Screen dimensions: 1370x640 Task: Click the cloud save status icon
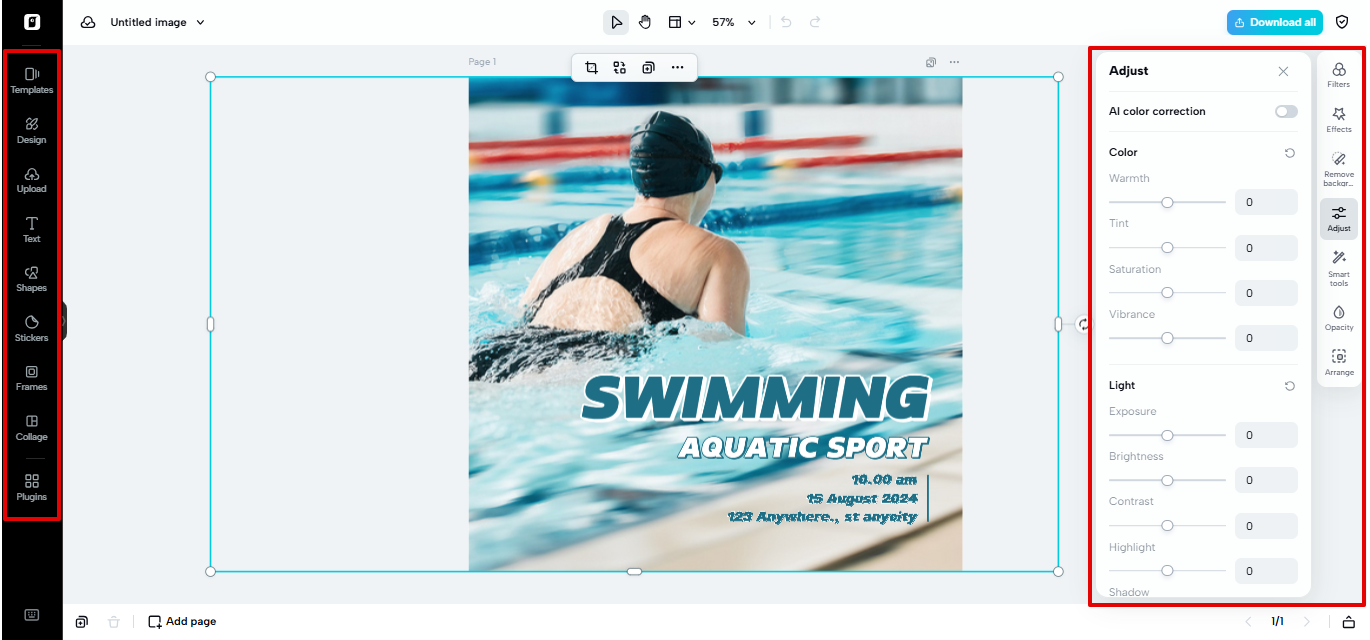coord(88,22)
